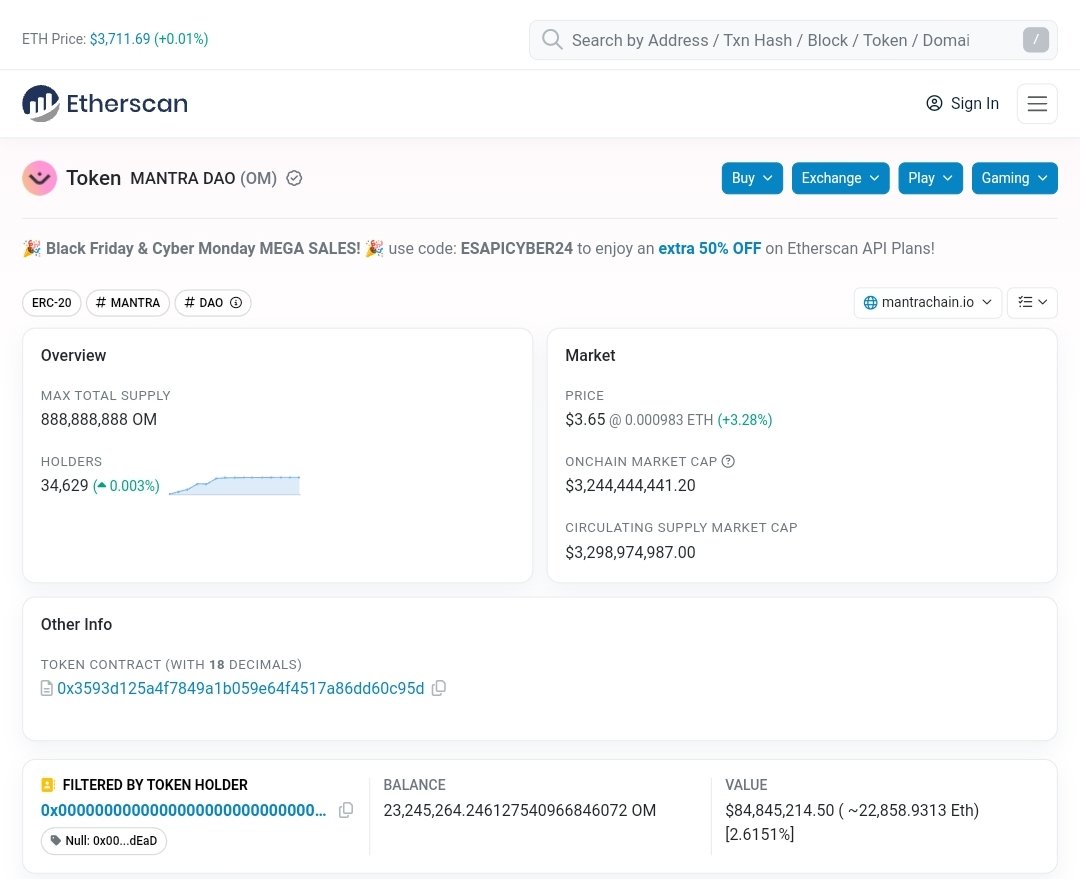Click the ESAPICYBER24 promo code text
The image size is (1080, 879).
517,249
